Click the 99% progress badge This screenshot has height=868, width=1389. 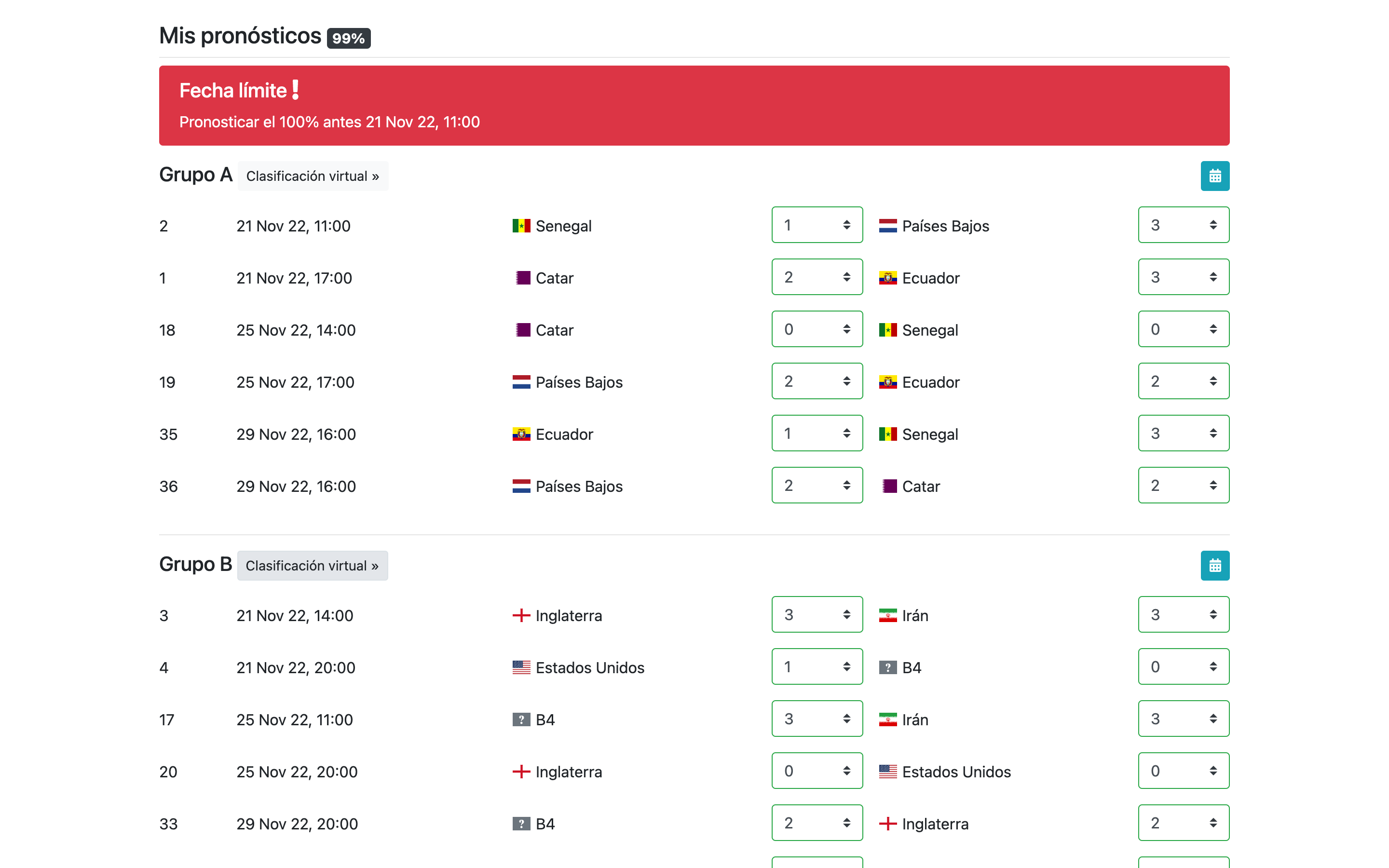pyautogui.click(x=348, y=38)
